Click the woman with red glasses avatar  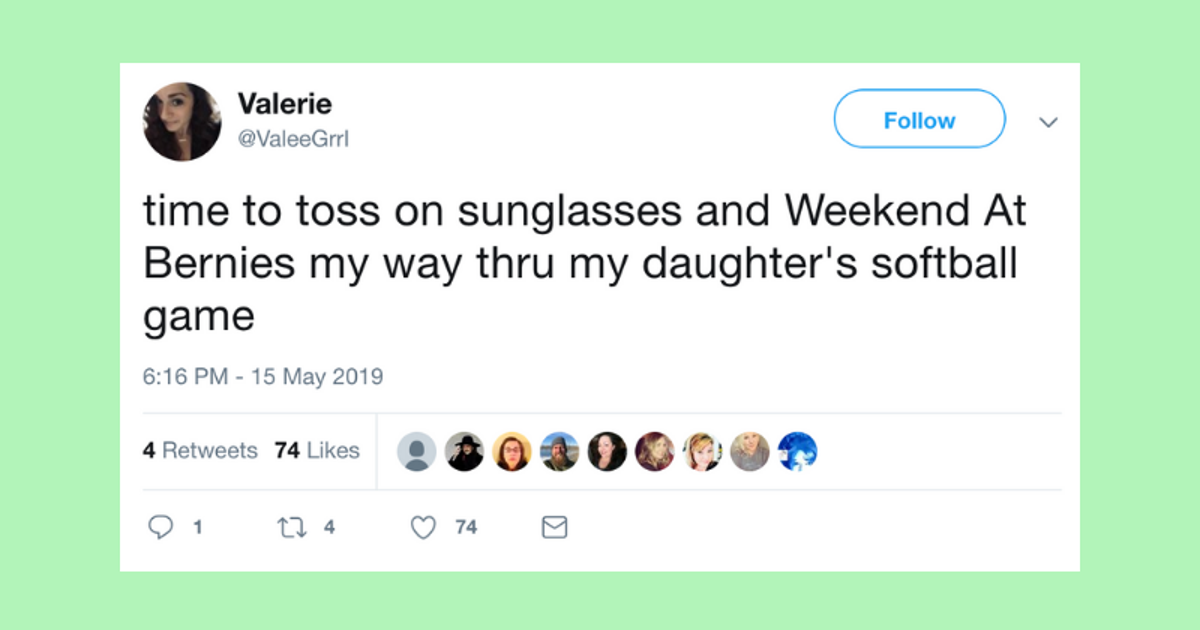(x=513, y=451)
